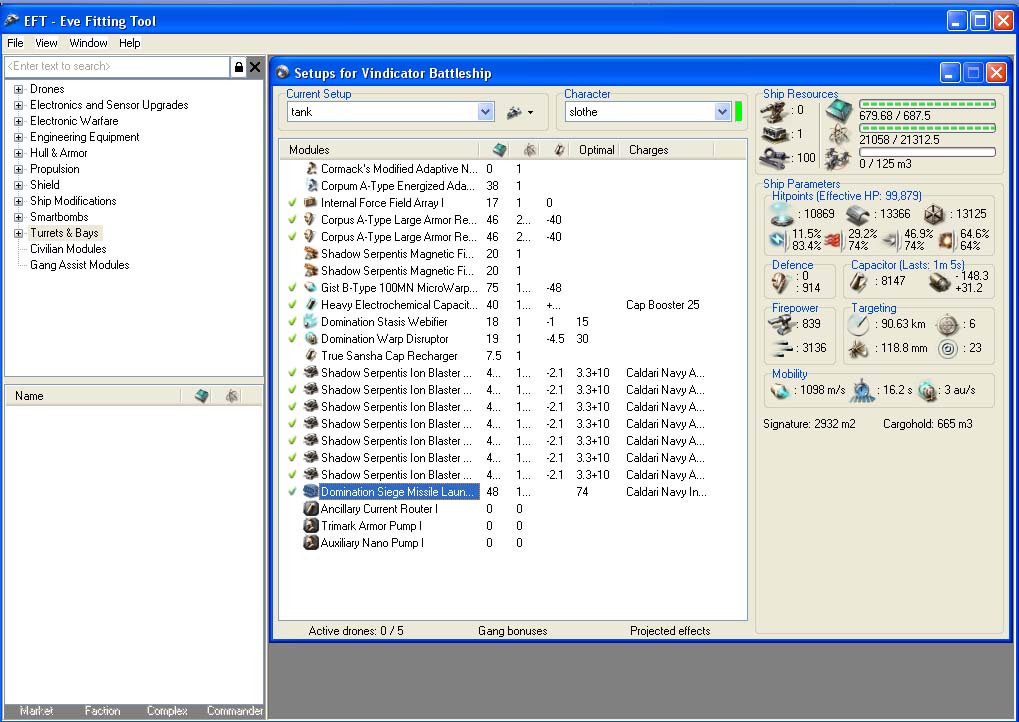This screenshot has height=722, width=1019.
Task: Click the search text field
Action: point(117,66)
